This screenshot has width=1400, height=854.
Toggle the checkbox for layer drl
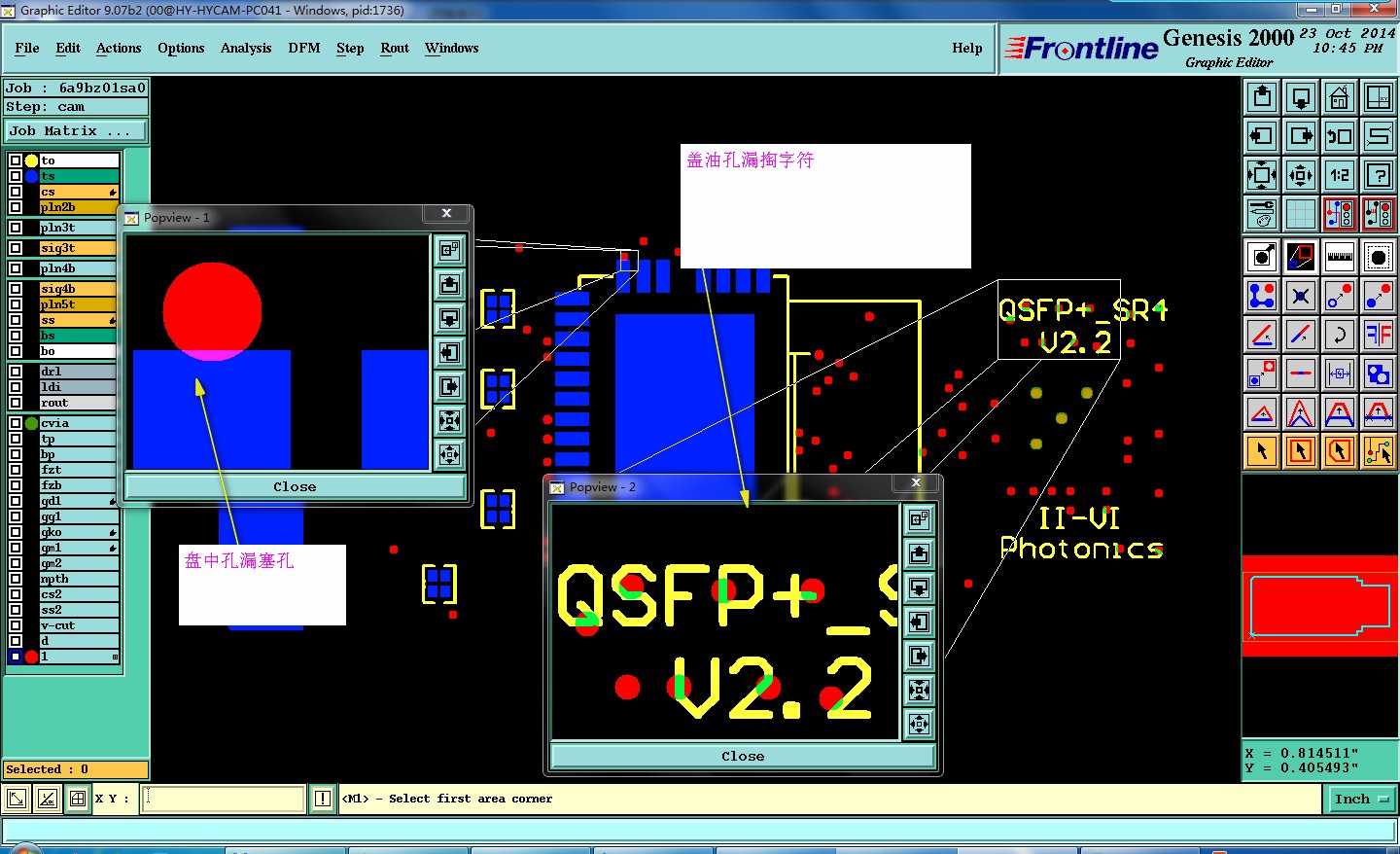click(16, 372)
